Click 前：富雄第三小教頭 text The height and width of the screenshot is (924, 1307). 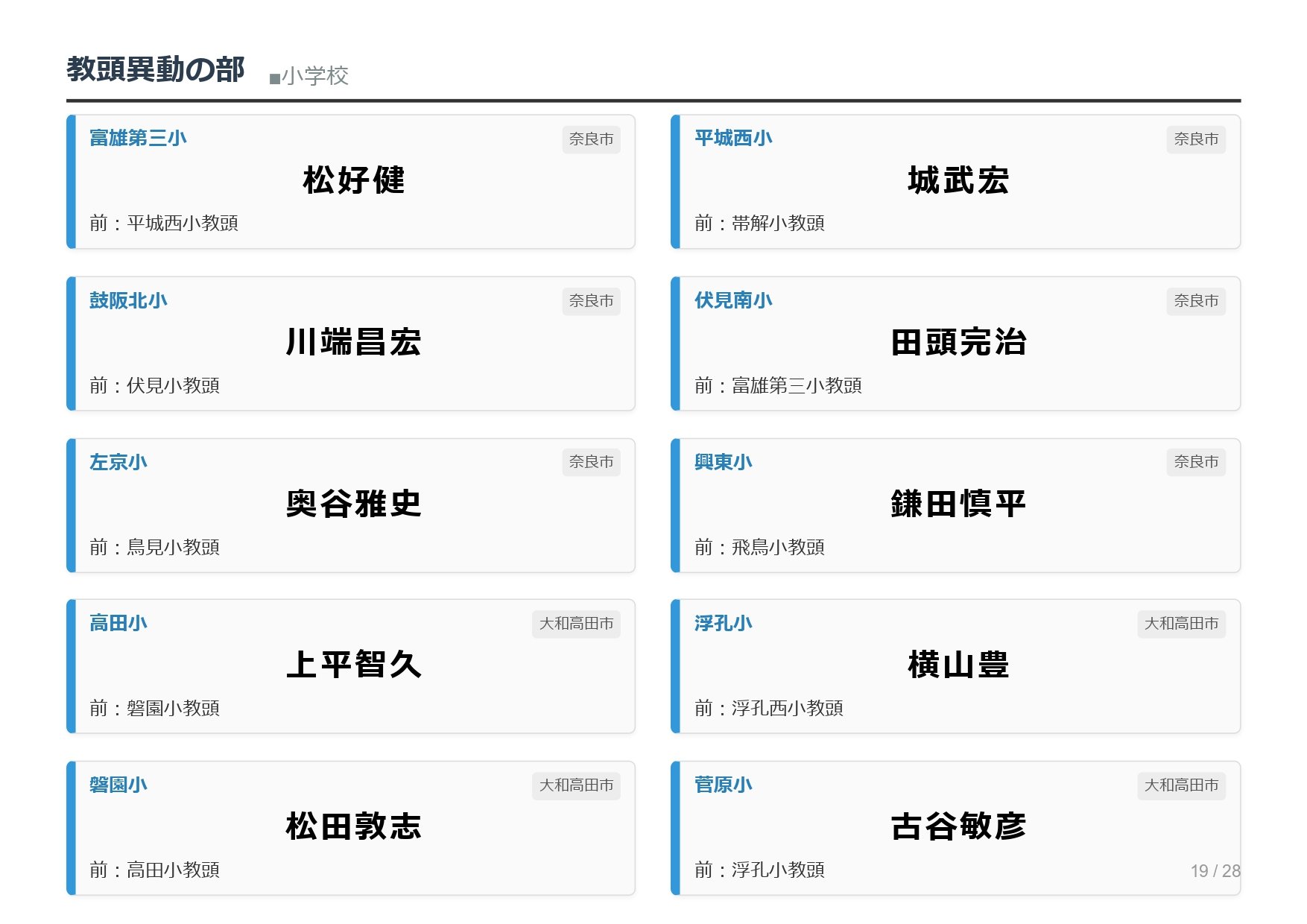click(x=778, y=385)
